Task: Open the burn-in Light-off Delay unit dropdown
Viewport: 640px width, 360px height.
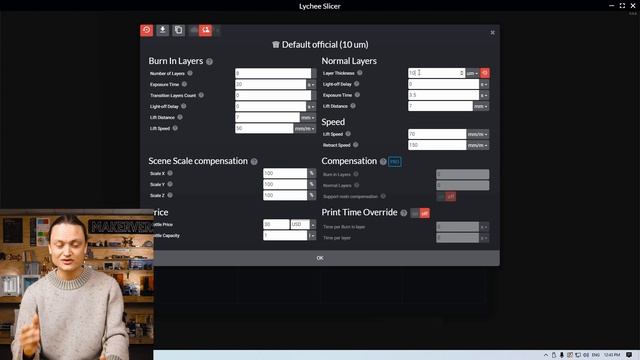Action: click(311, 107)
